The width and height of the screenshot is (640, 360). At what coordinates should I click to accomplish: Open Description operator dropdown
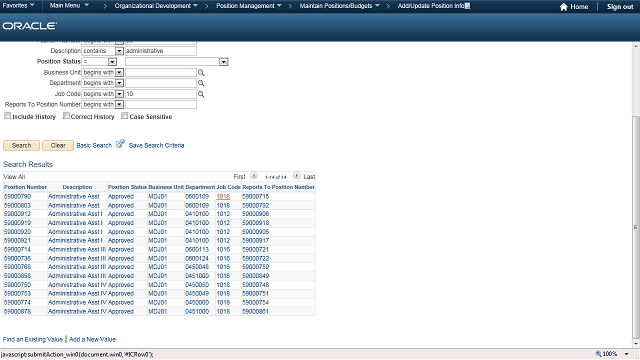tap(119, 51)
